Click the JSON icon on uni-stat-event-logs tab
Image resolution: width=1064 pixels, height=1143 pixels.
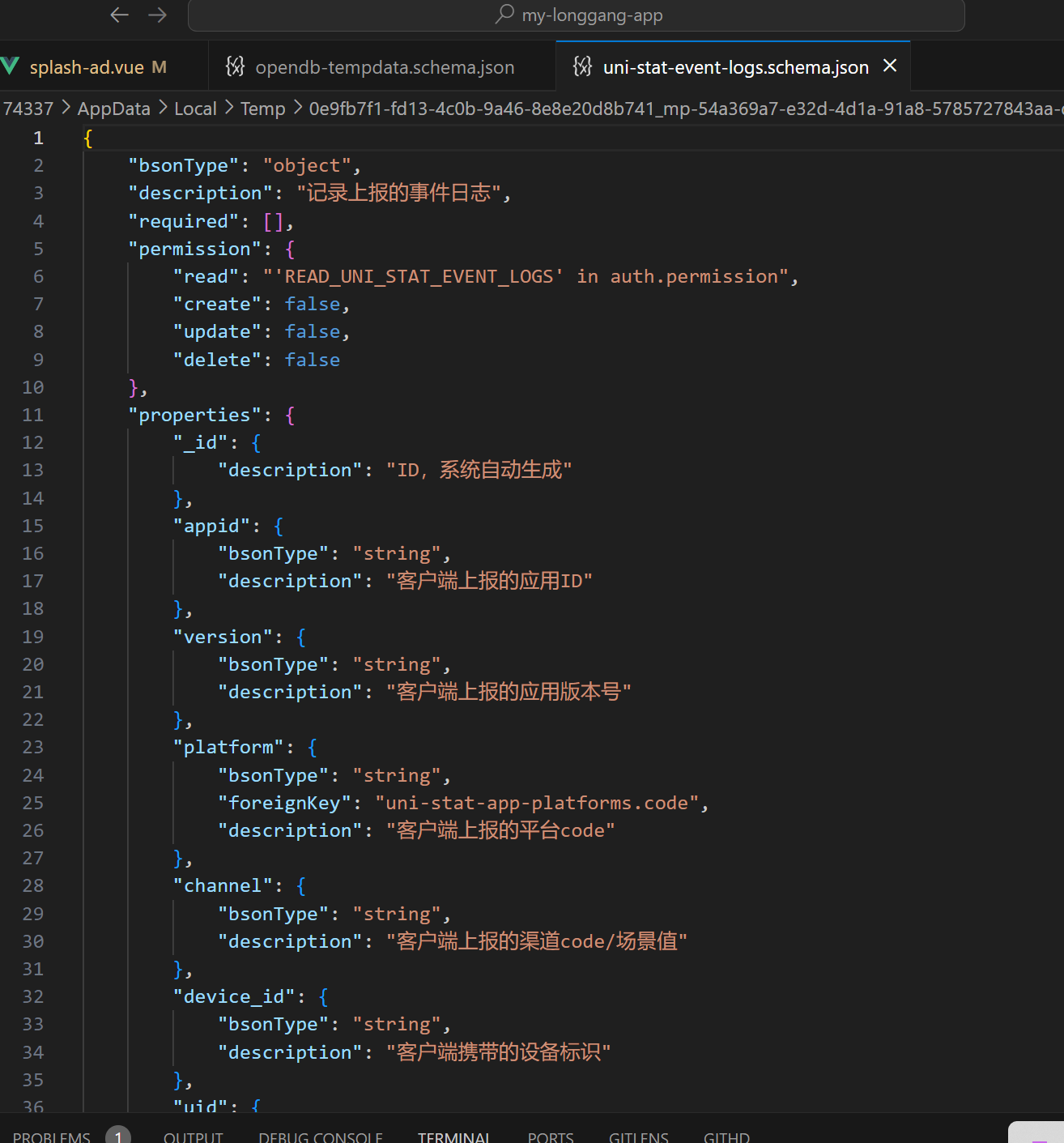tap(582, 66)
